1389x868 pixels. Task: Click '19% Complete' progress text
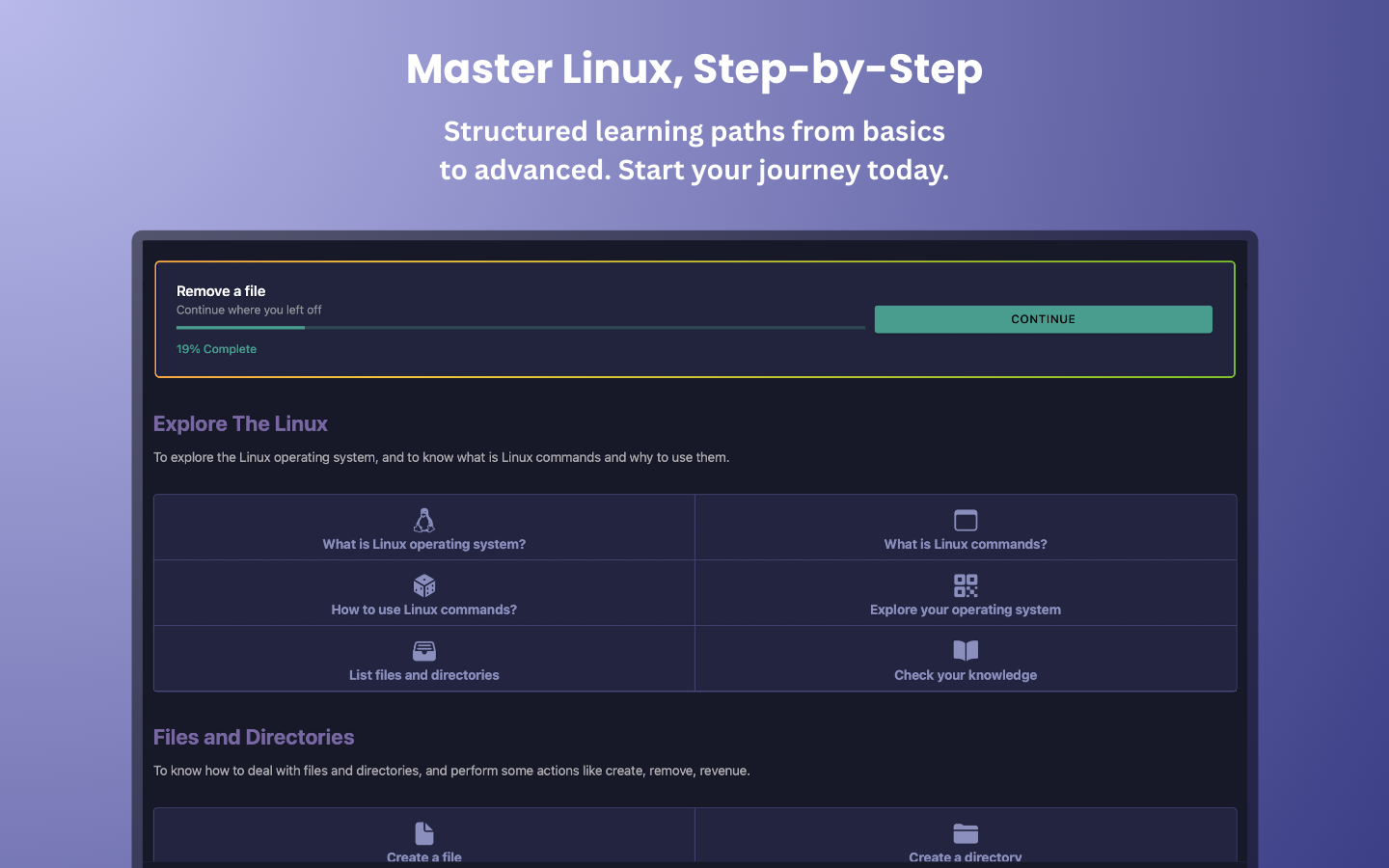216,349
